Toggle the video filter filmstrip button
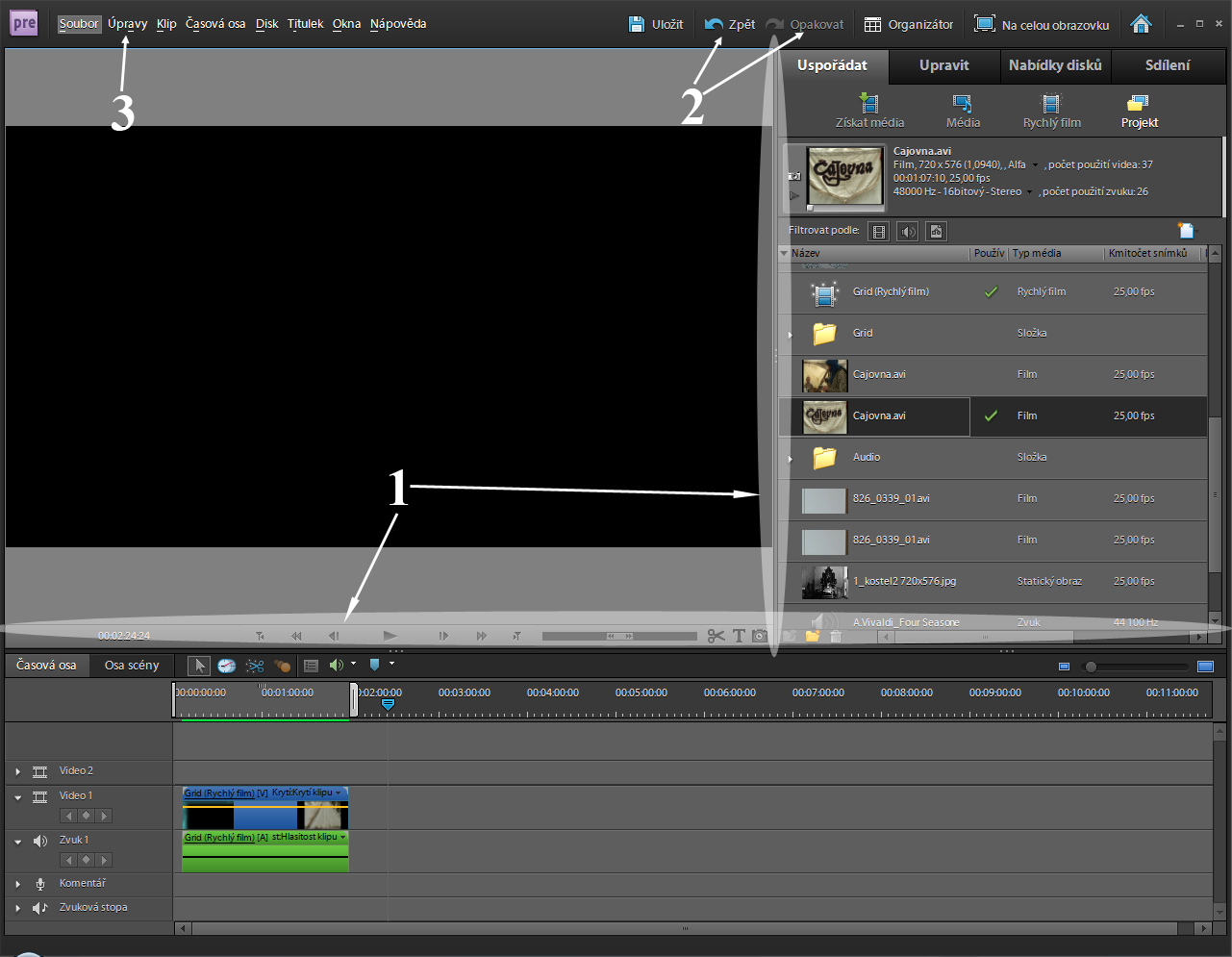Viewport: 1232px width, 957px height. tap(878, 231)
